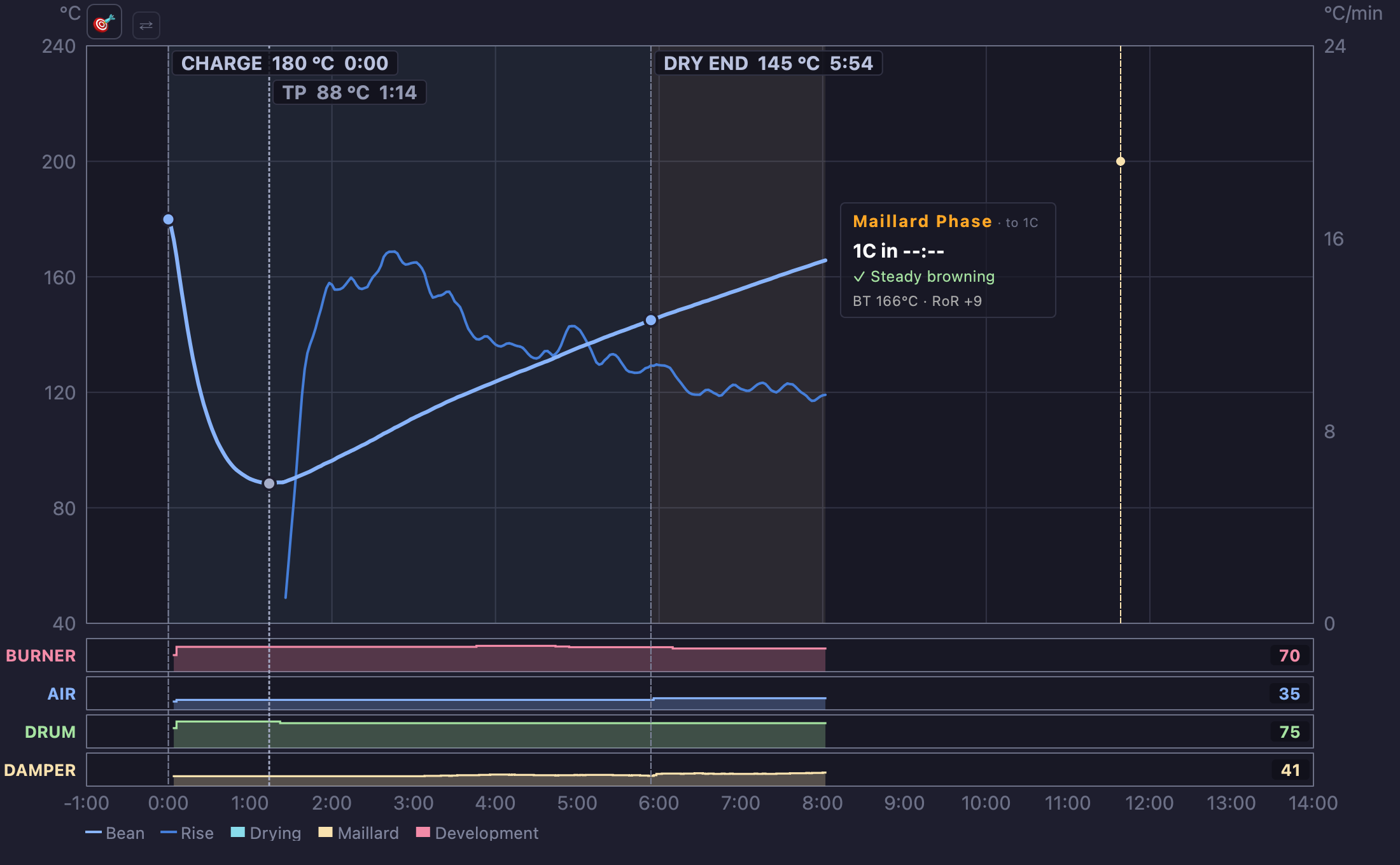Image resolution: width=1400 pixels, height=865 pixels.
Task: Select the turning point dot on bean curve
Action: click(269, 484)
